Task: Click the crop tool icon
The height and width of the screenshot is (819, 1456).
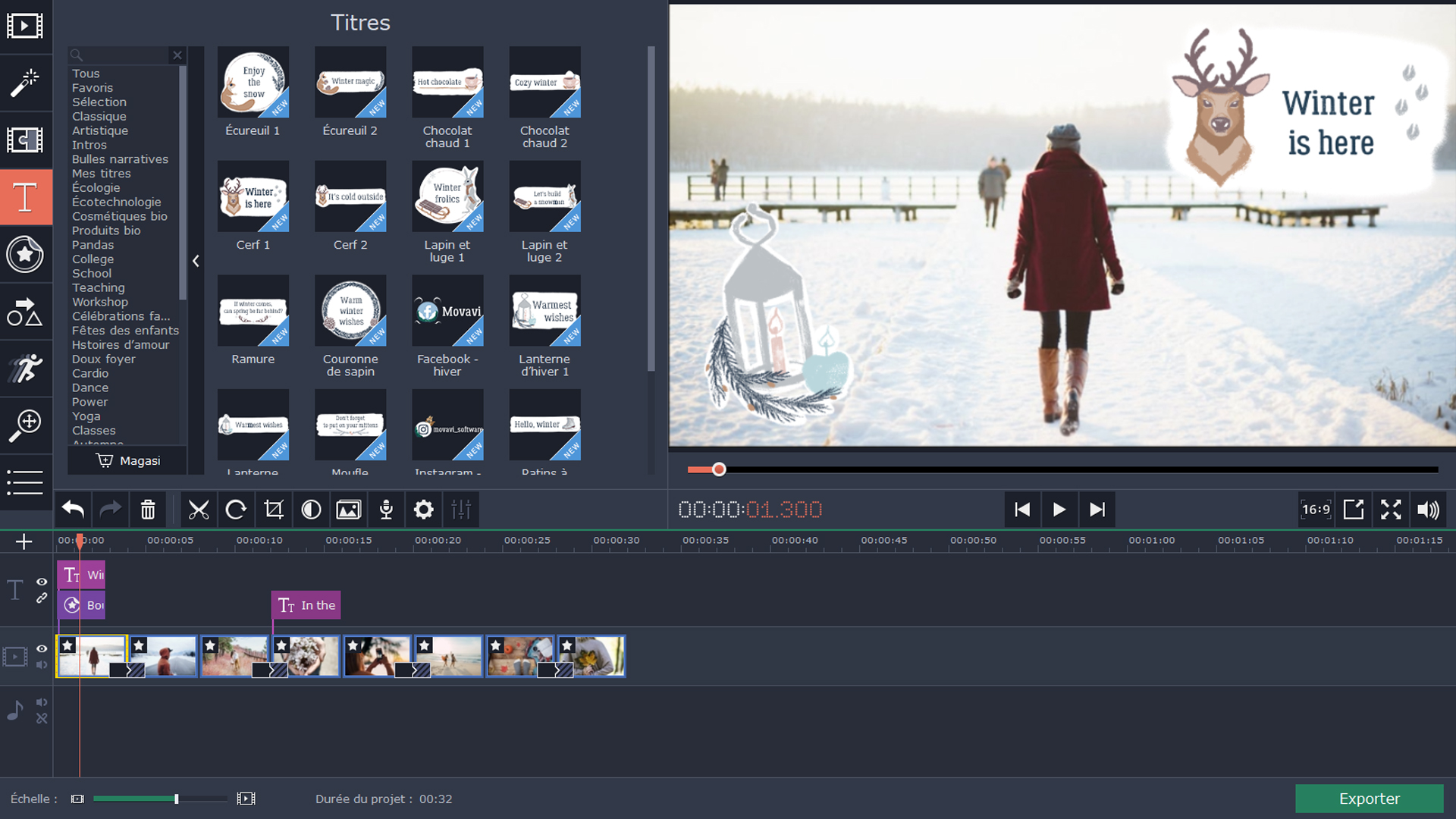Action: click(274, 510)
